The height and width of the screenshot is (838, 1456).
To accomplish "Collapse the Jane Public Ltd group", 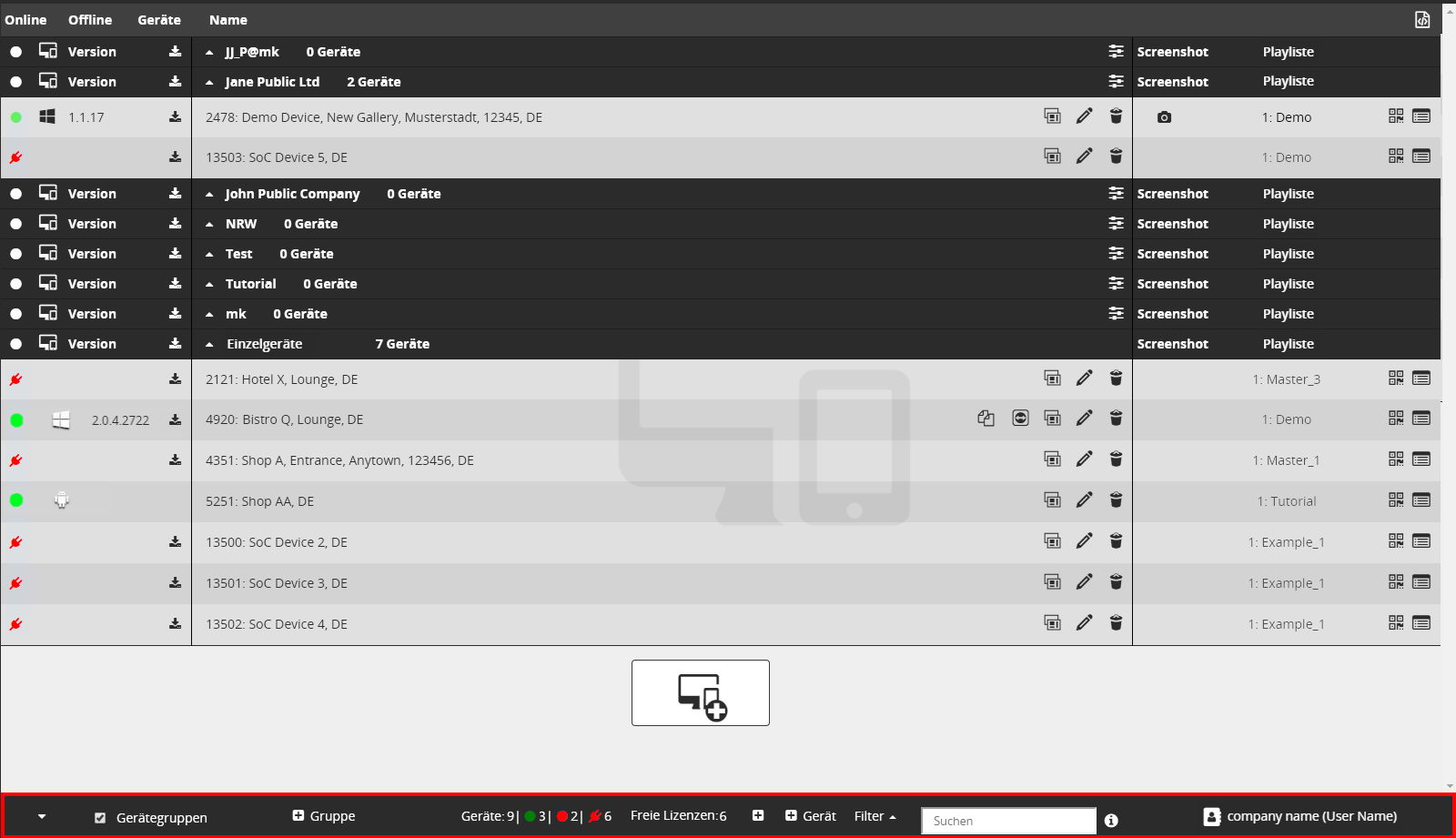I will (209, 82).
